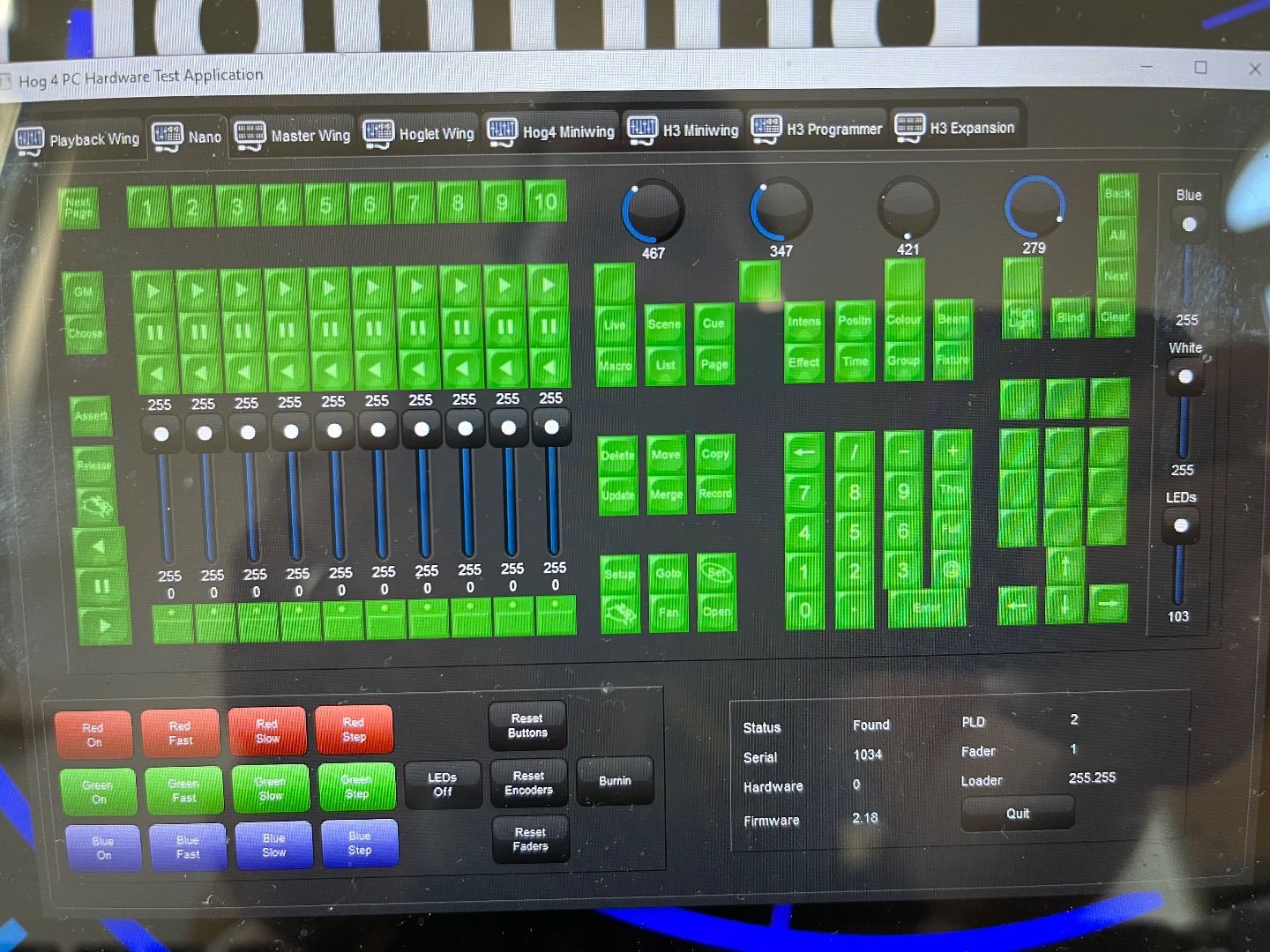Click the Reset Faders button

[531, 839]
